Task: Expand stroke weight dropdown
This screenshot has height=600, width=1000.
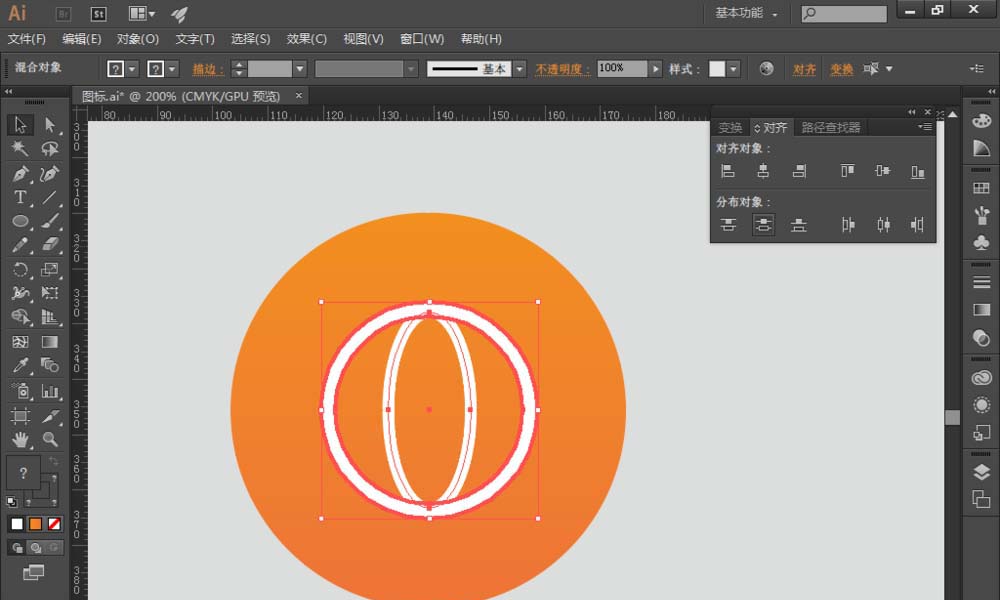Action: coord(300,69)
